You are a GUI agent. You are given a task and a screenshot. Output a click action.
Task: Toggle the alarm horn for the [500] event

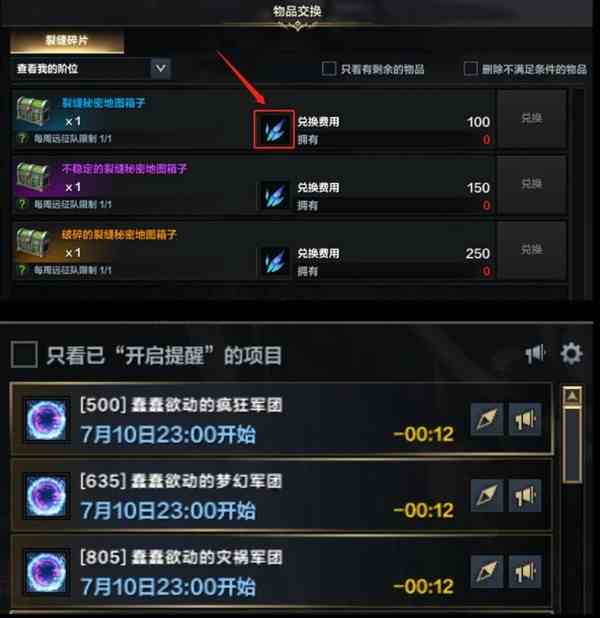pos(525,419)
